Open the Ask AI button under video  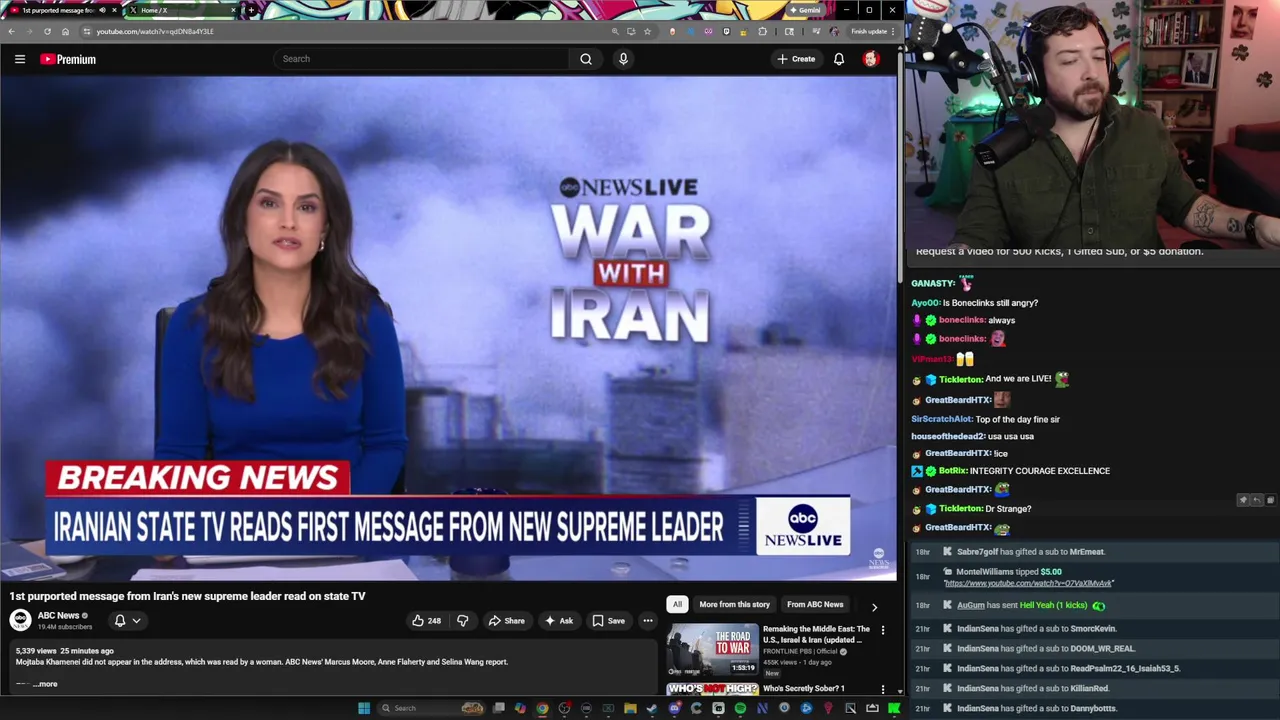click(558, 621)
